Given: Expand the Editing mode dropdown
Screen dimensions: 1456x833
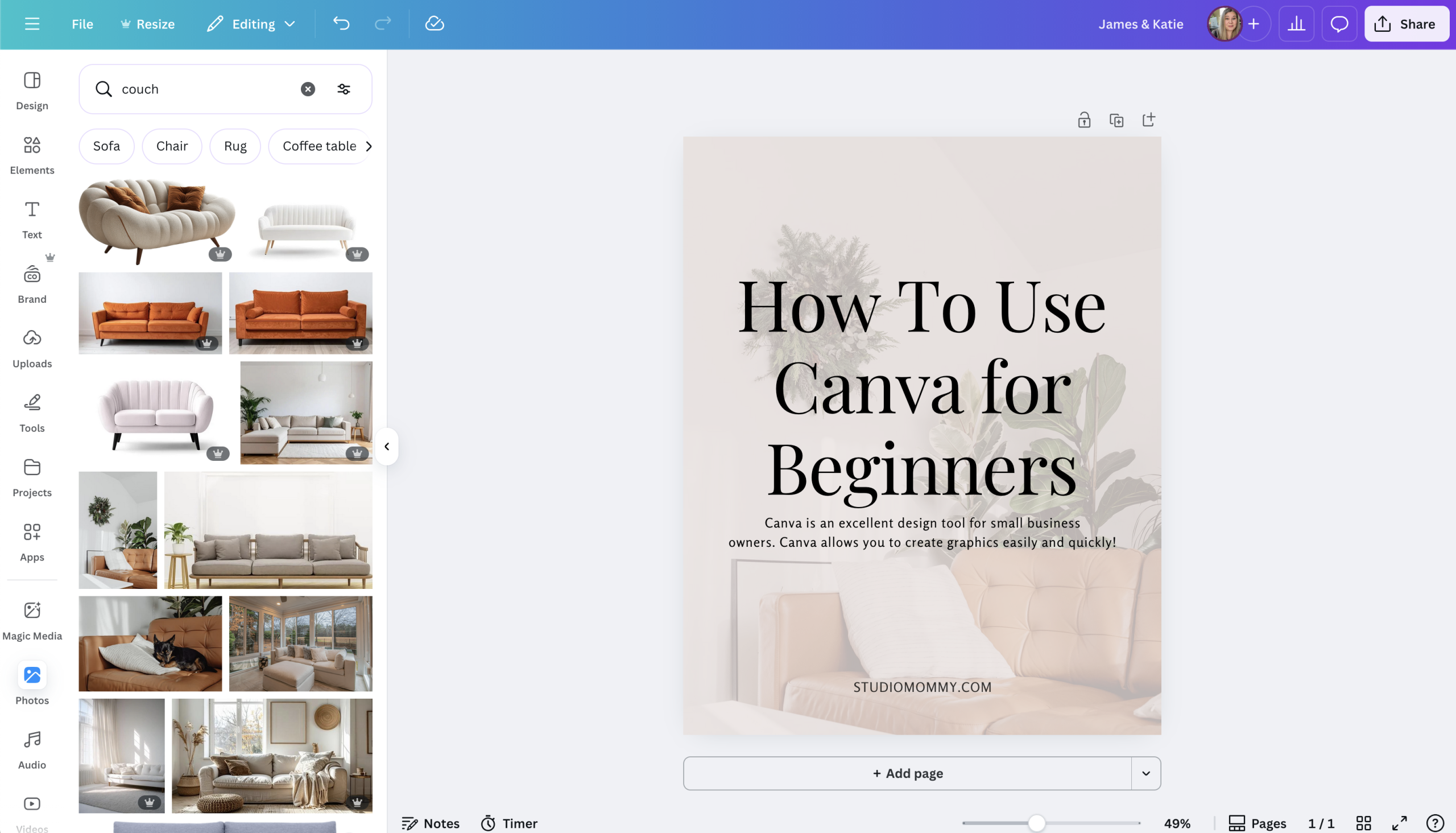Looking at the screenshot, I should click(251, 24).
